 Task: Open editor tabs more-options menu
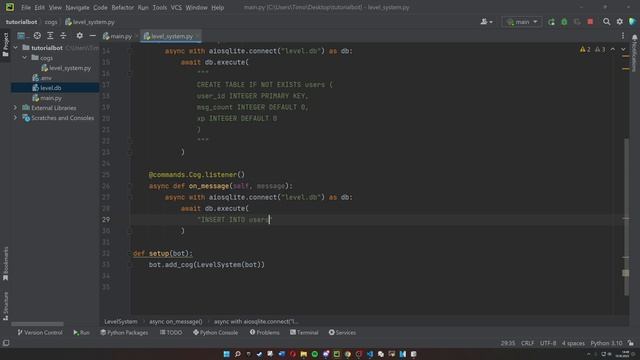point(623,36)
